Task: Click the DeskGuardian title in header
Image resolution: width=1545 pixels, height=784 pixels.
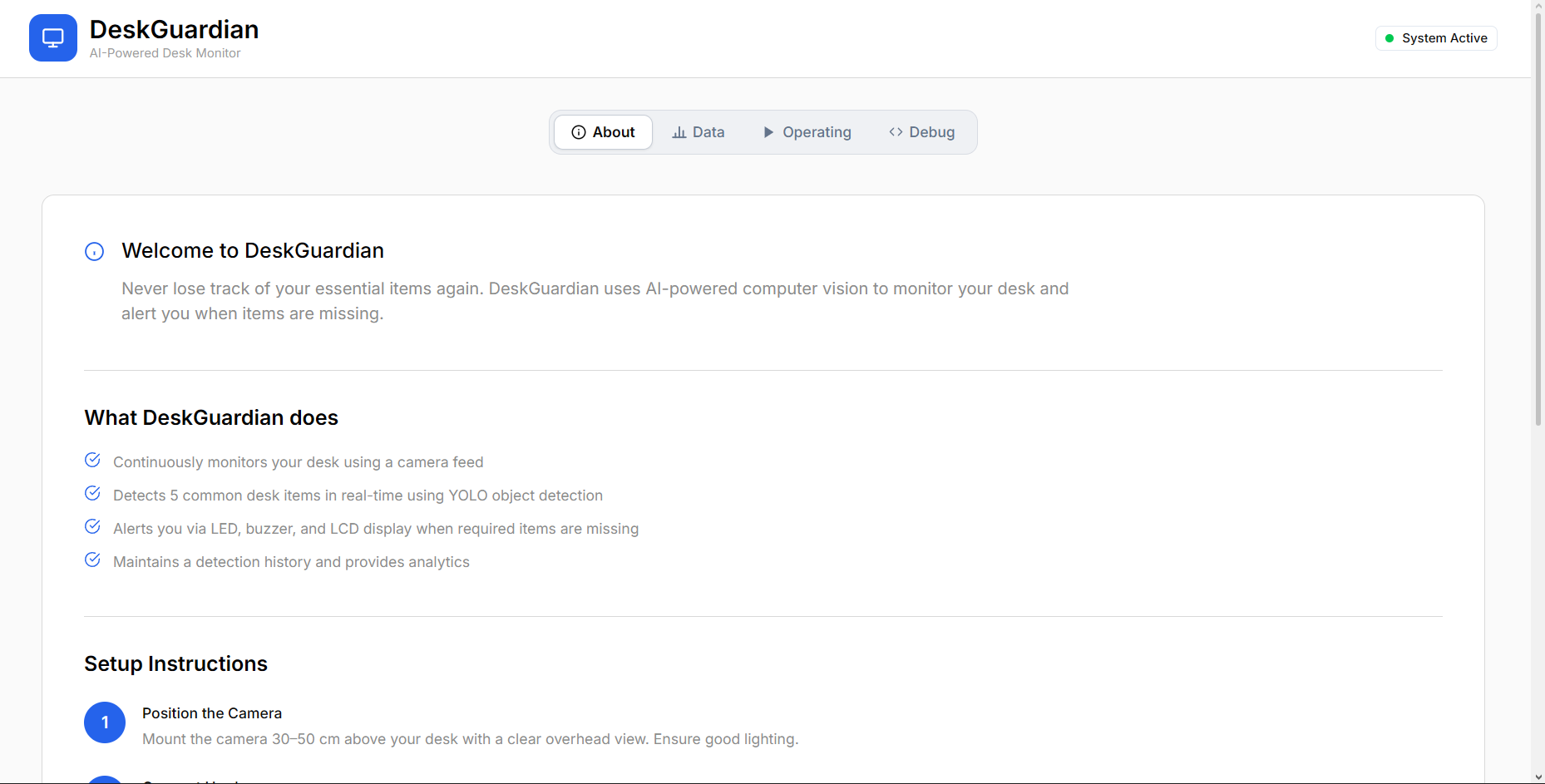Action: pos(174,30)
